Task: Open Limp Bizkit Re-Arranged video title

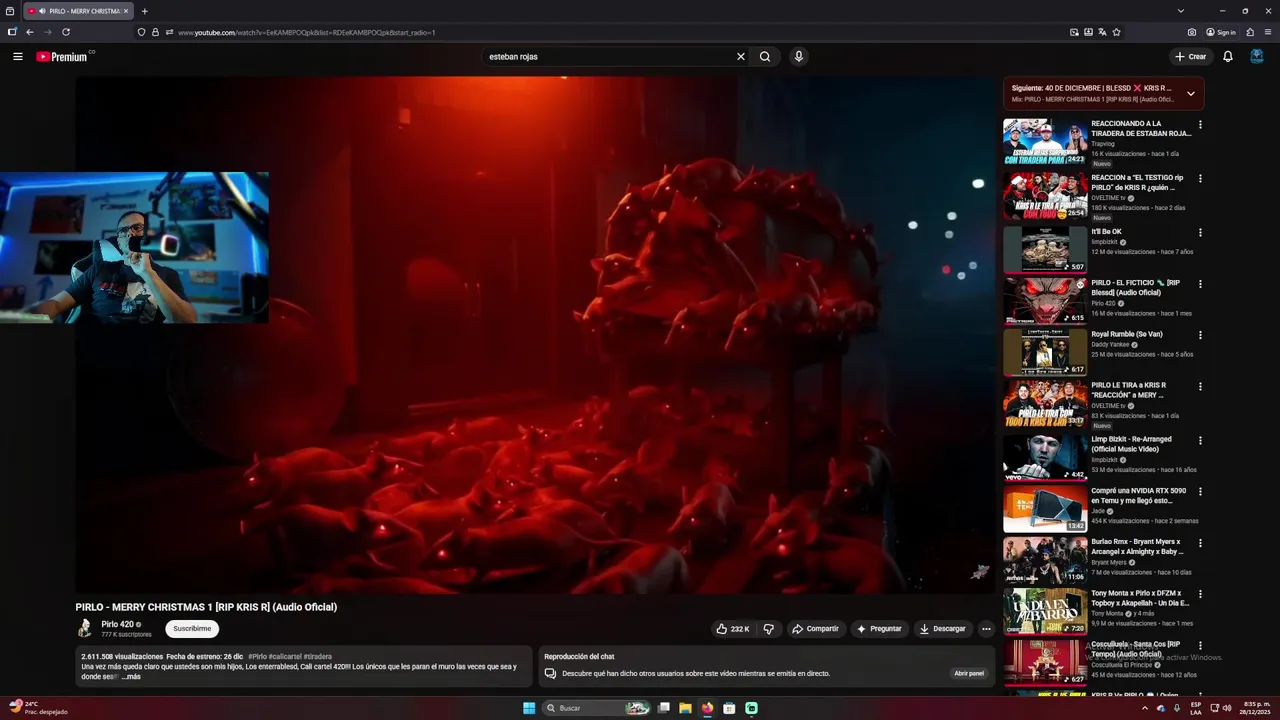Action: pos(1131,444)
